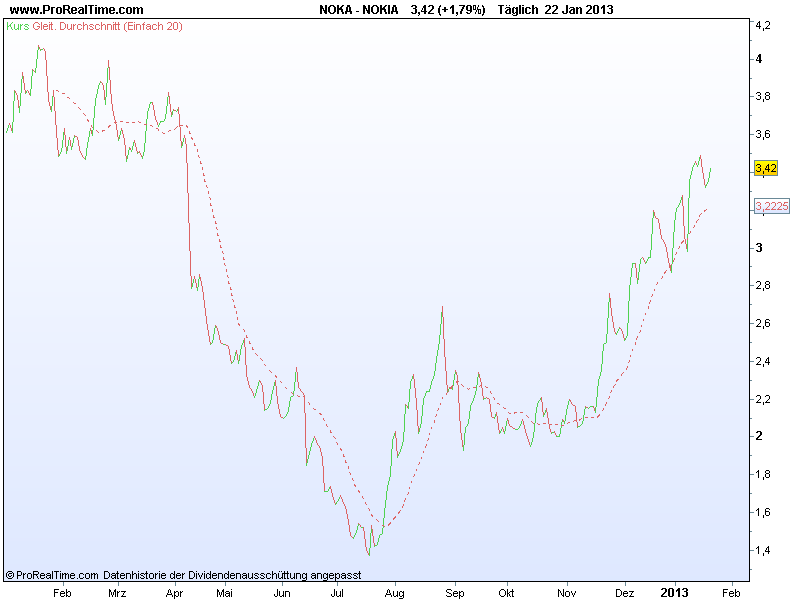The width and height of the screenshot is (800, 600).
Task: Select the Gleit. Durchschnitt (Einfach 20) legend
Action: [x=107, y=26]
